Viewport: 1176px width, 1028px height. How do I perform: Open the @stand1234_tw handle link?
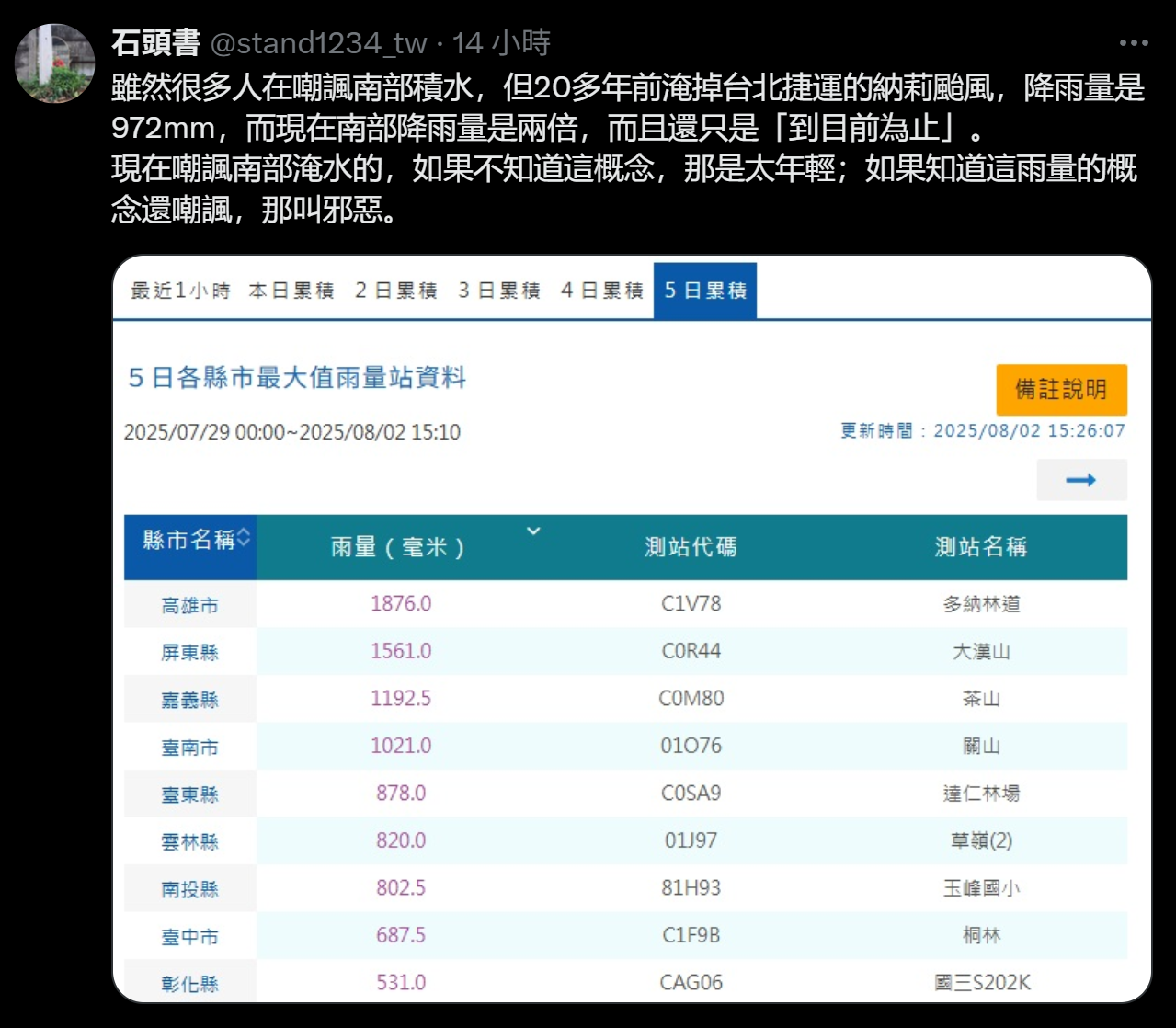coord(318,43)
